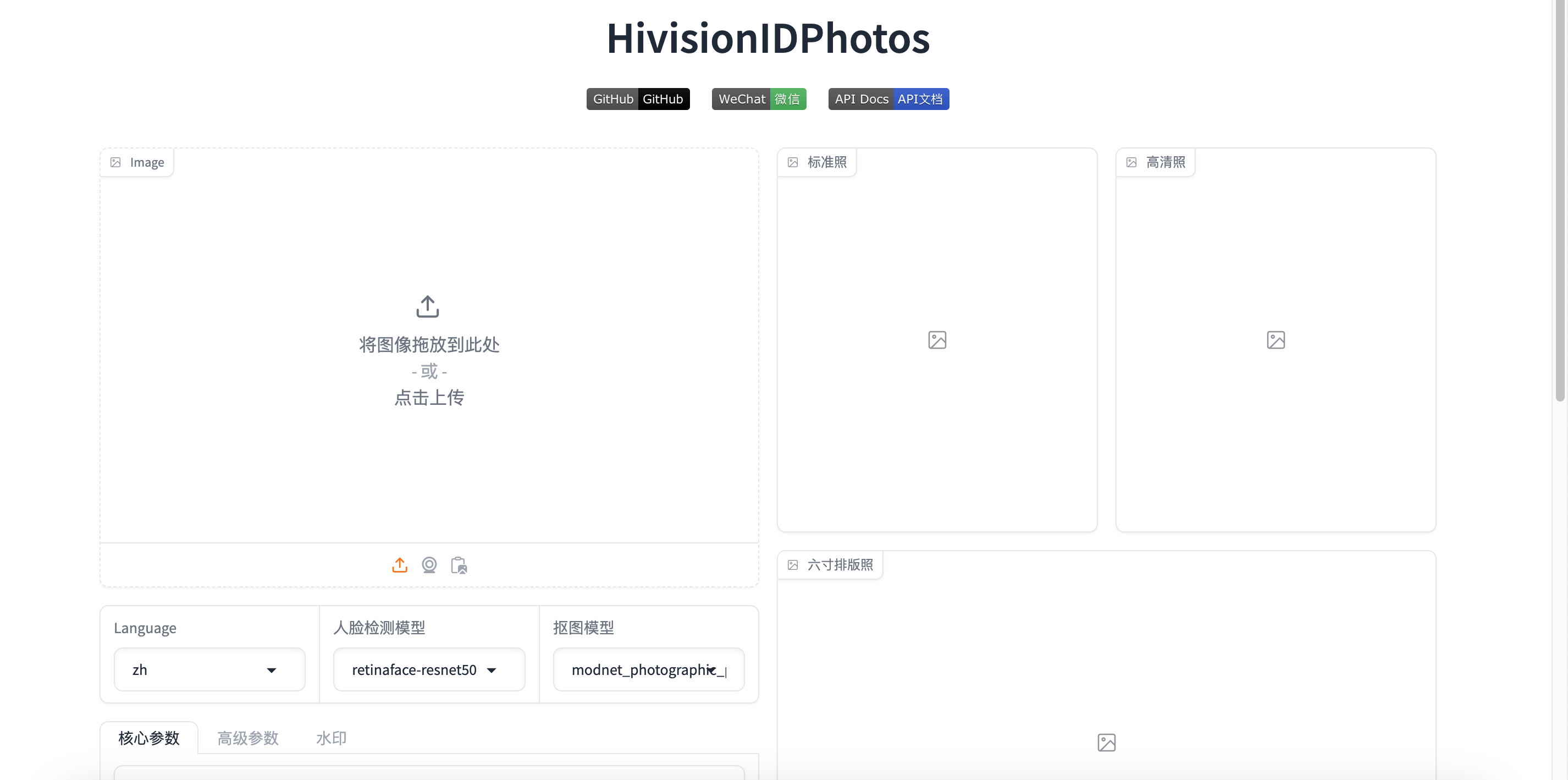
Task: Click the HivisionIDPhotos title heading
Action: click(768, 38)
